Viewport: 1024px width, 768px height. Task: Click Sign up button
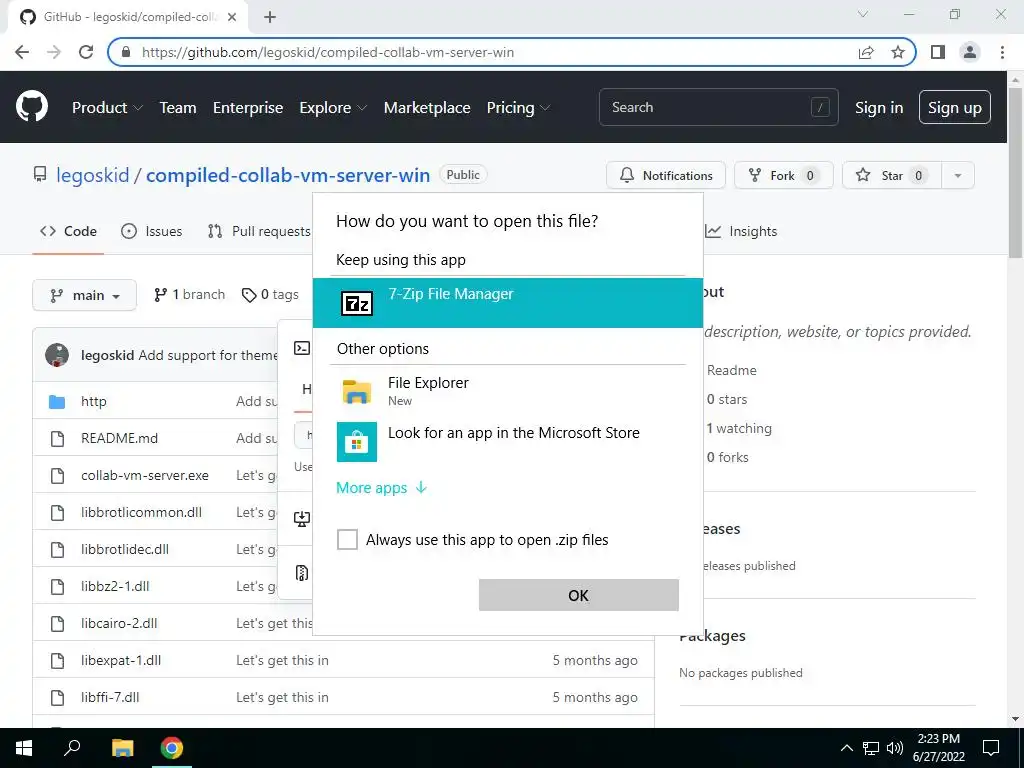coord(955,107)
